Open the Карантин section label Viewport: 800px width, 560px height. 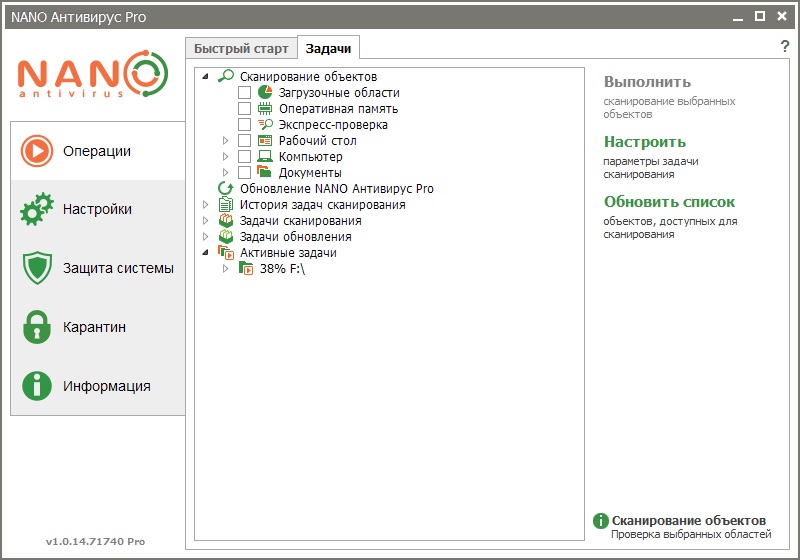click(x=94, y=327)
